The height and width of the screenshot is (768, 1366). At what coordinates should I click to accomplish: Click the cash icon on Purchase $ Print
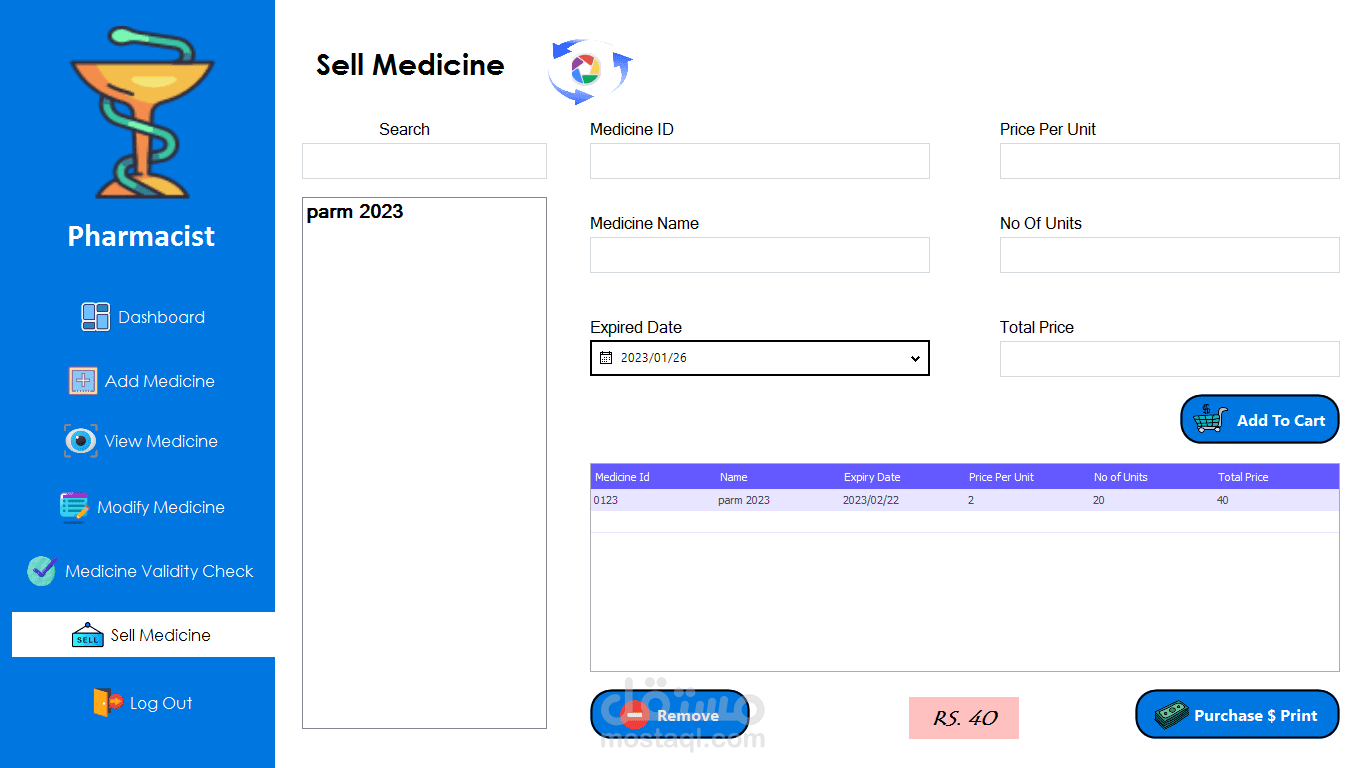(1173, 714)
